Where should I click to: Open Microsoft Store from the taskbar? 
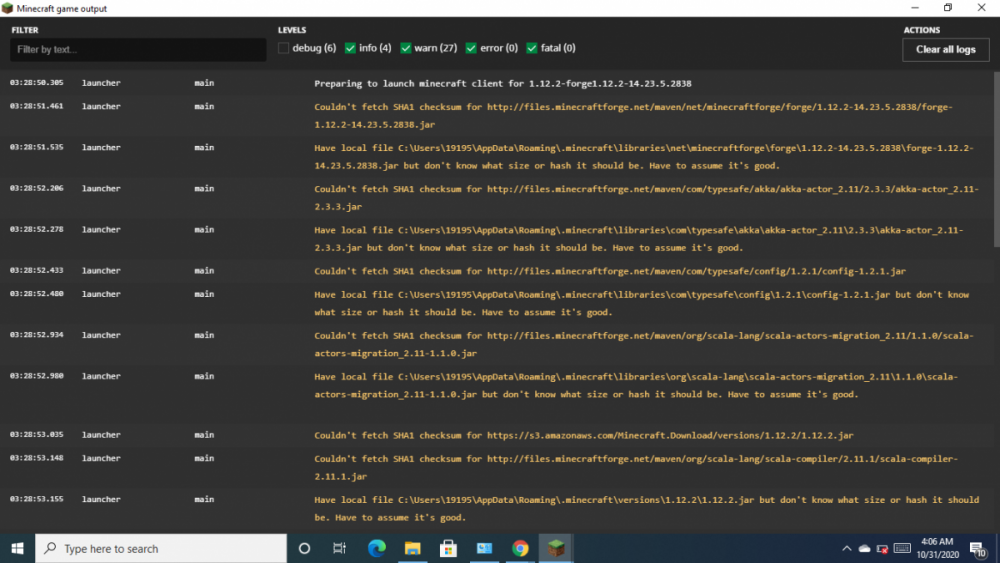(x=448, y=548)
